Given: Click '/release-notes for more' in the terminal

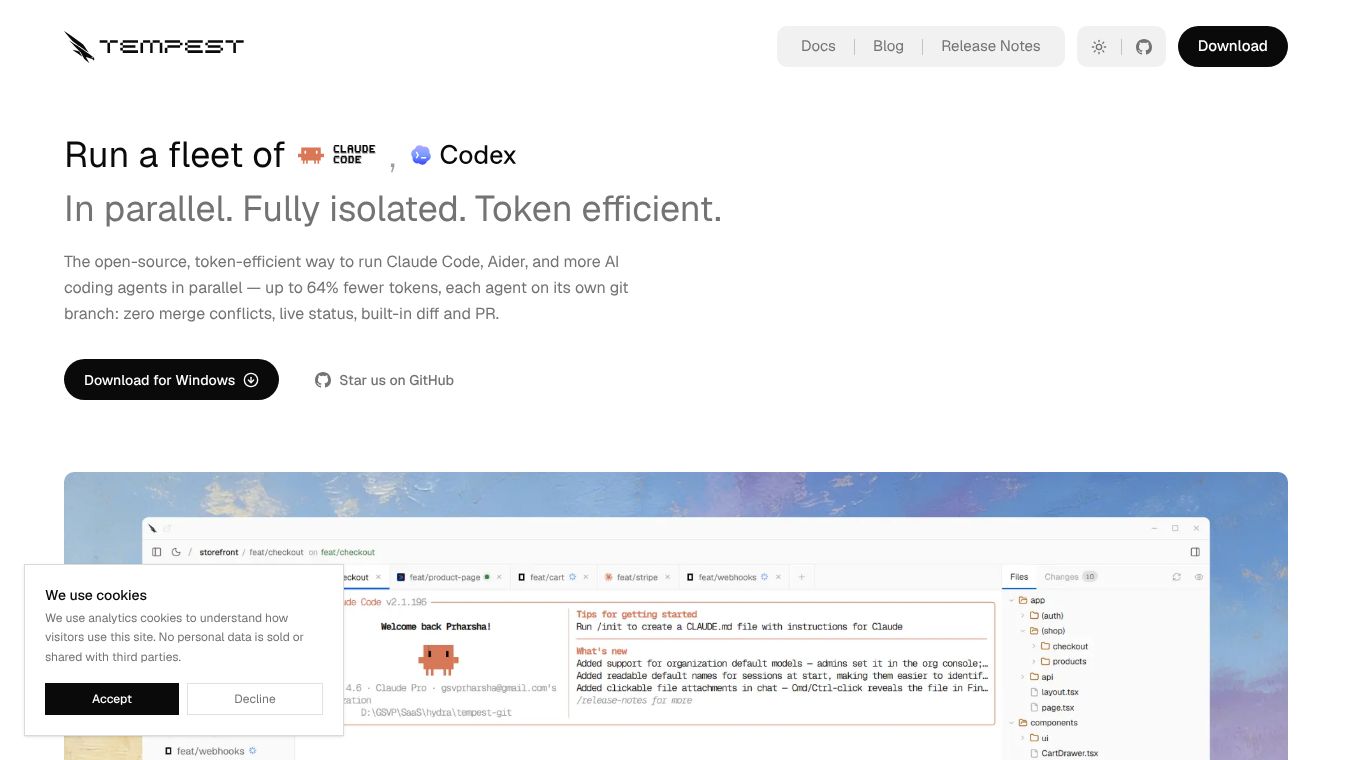Looking at the screenshot, I should pos(634,700).
